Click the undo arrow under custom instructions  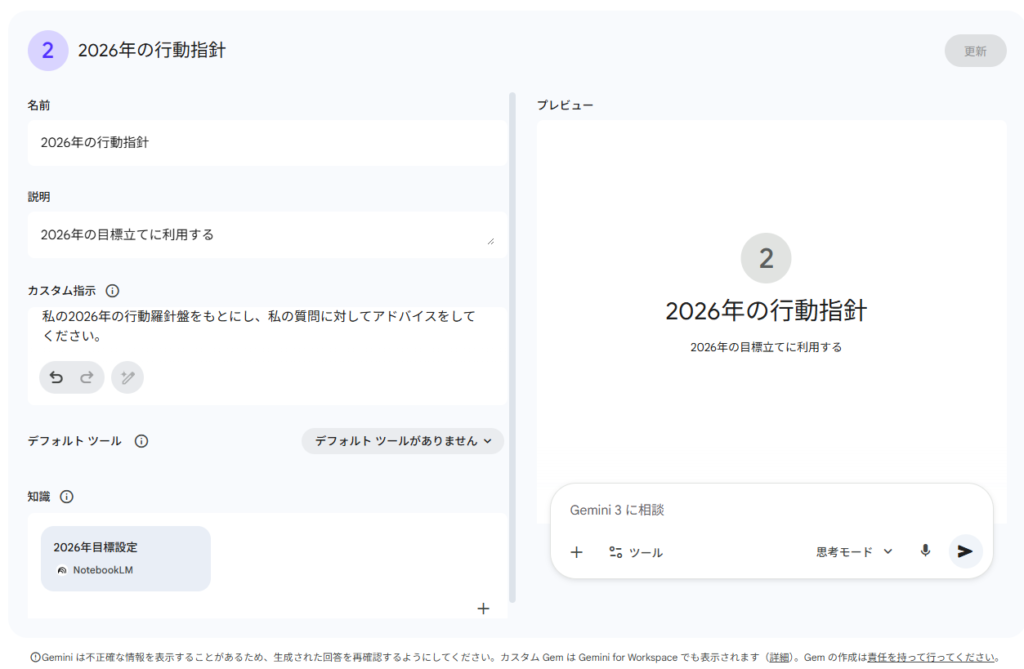(57, 377)
